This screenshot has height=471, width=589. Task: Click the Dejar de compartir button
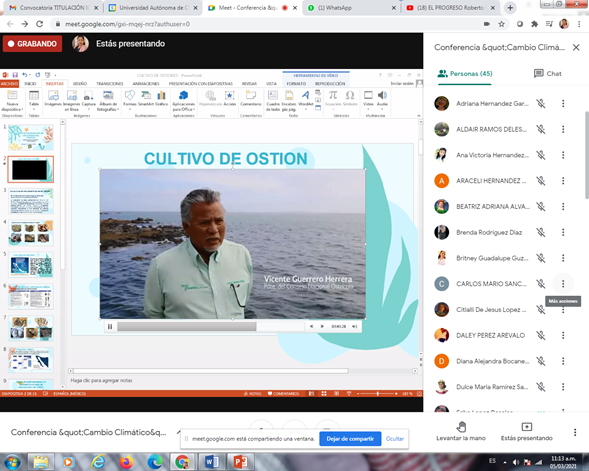350,439
